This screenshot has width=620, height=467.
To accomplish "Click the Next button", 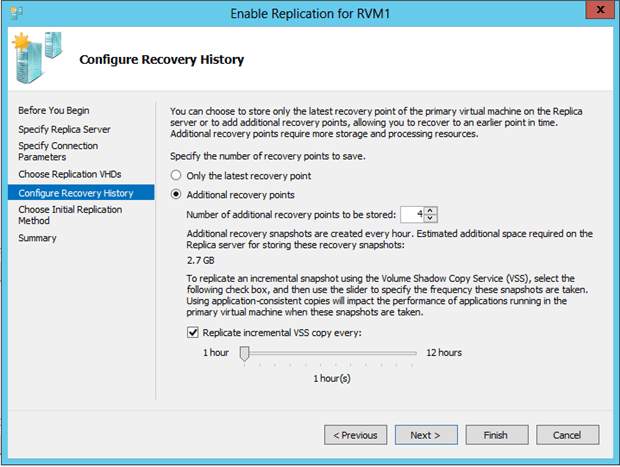I will pyautogui.click(x=426, y=435).
